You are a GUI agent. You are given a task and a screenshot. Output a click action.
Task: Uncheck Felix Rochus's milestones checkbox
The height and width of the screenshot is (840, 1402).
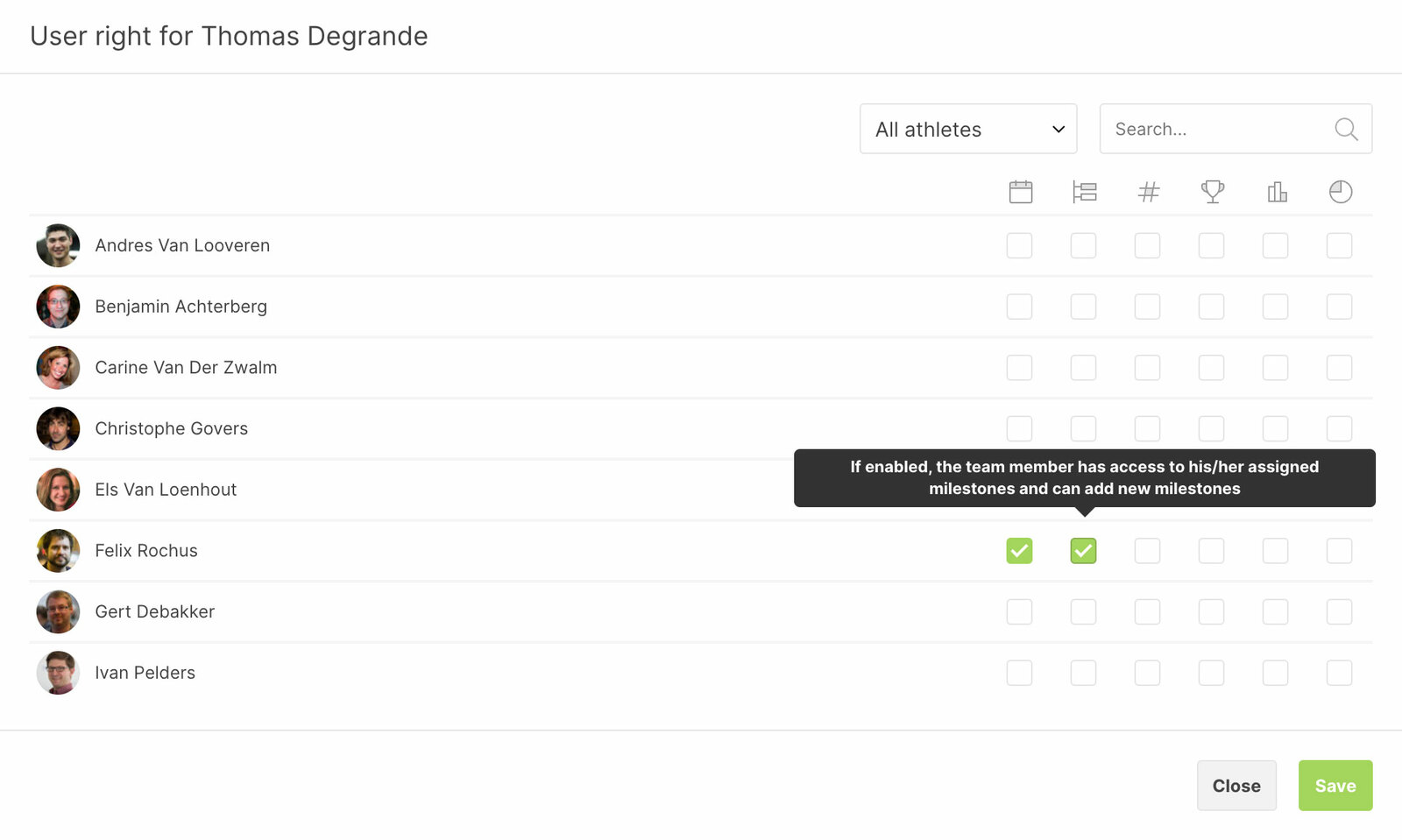pos(1083,551)
